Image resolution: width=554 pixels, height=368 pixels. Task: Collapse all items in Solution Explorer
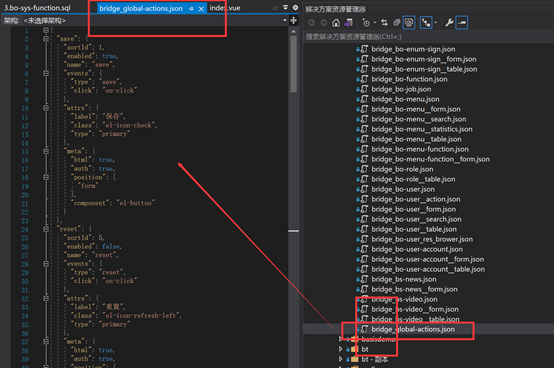[x=396, y=23]
